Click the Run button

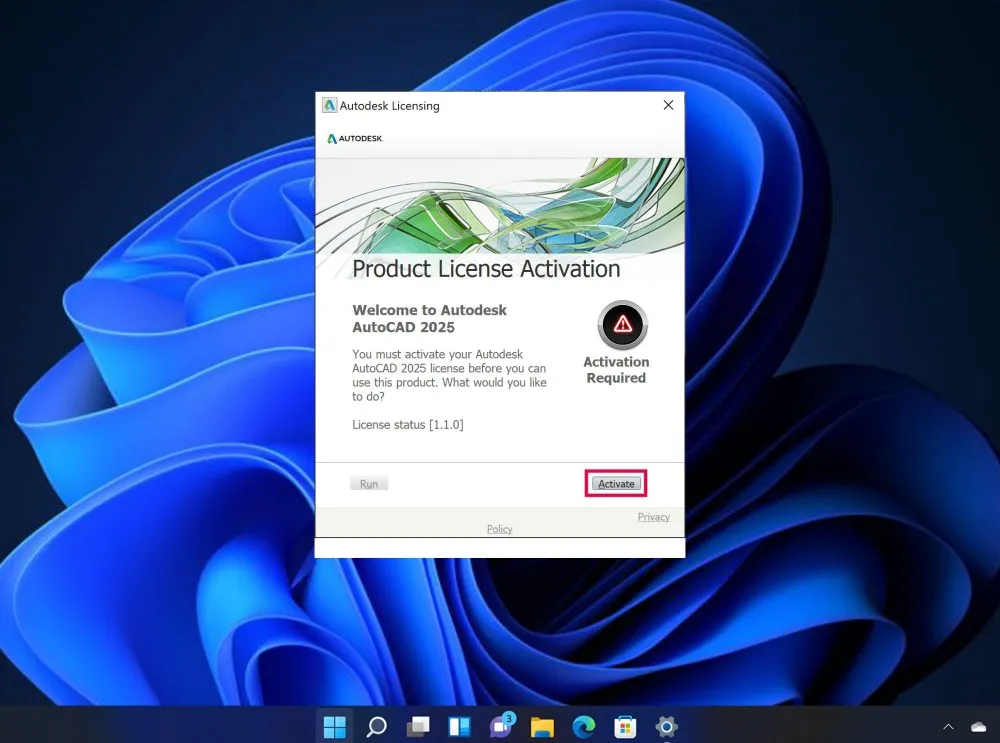(x=368, y=483)
